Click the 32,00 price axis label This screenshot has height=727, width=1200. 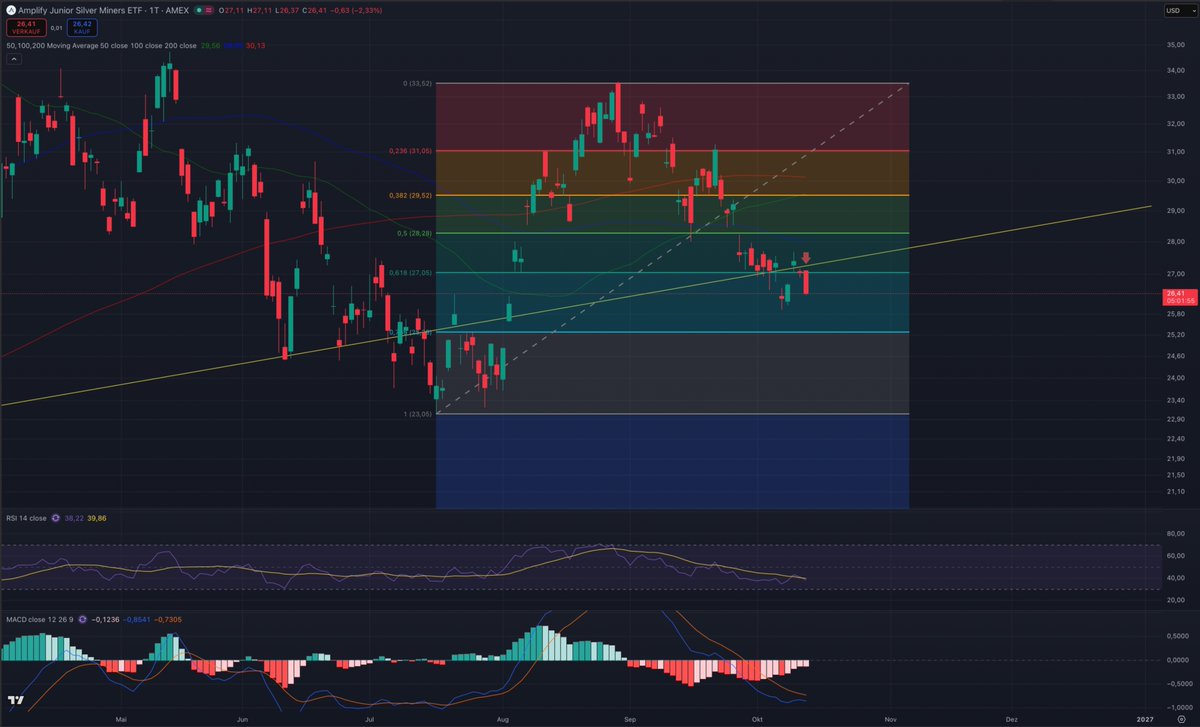point(1174,124)
